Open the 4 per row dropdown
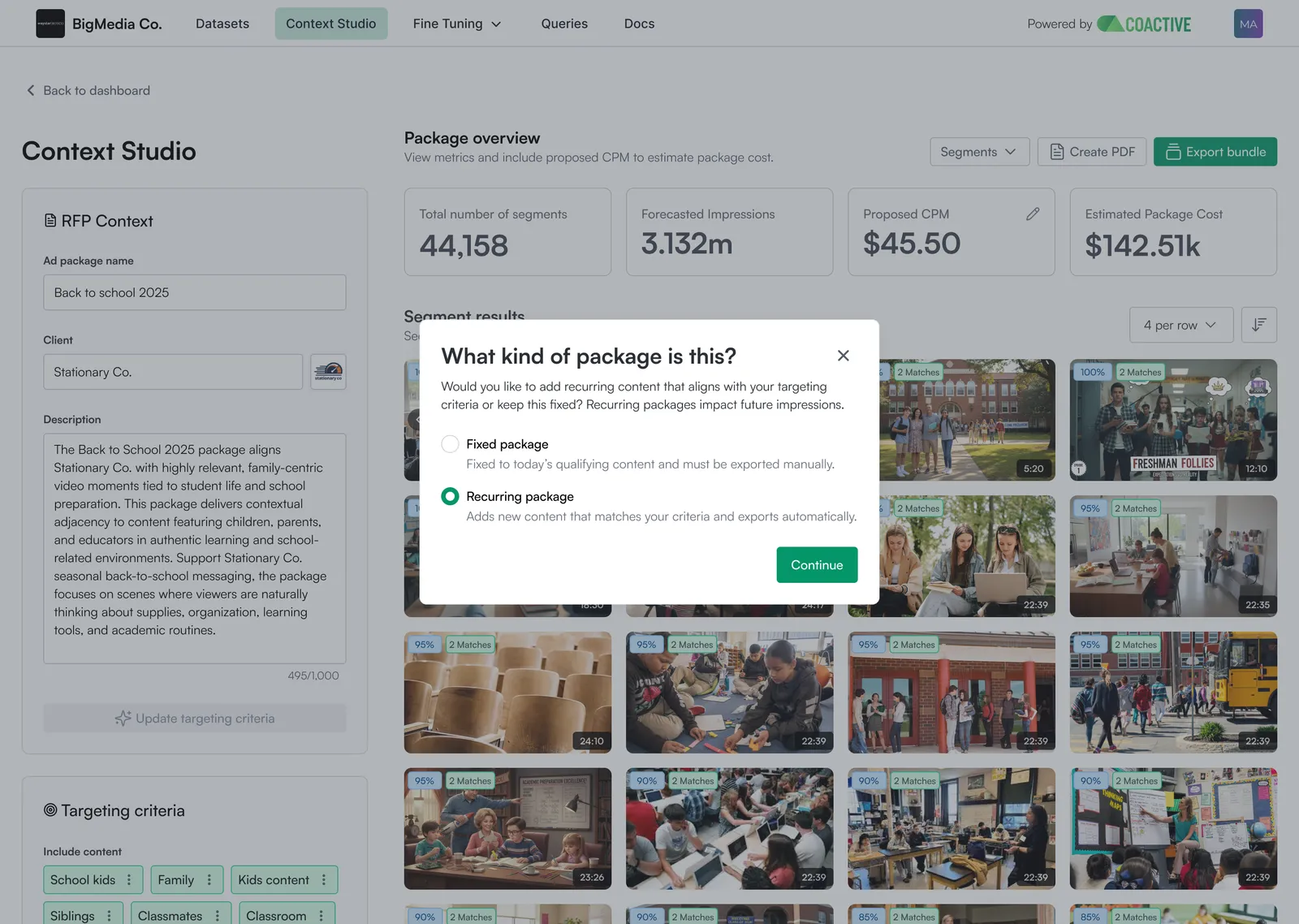The image size is (1299, 924). tap(1180, 325)
